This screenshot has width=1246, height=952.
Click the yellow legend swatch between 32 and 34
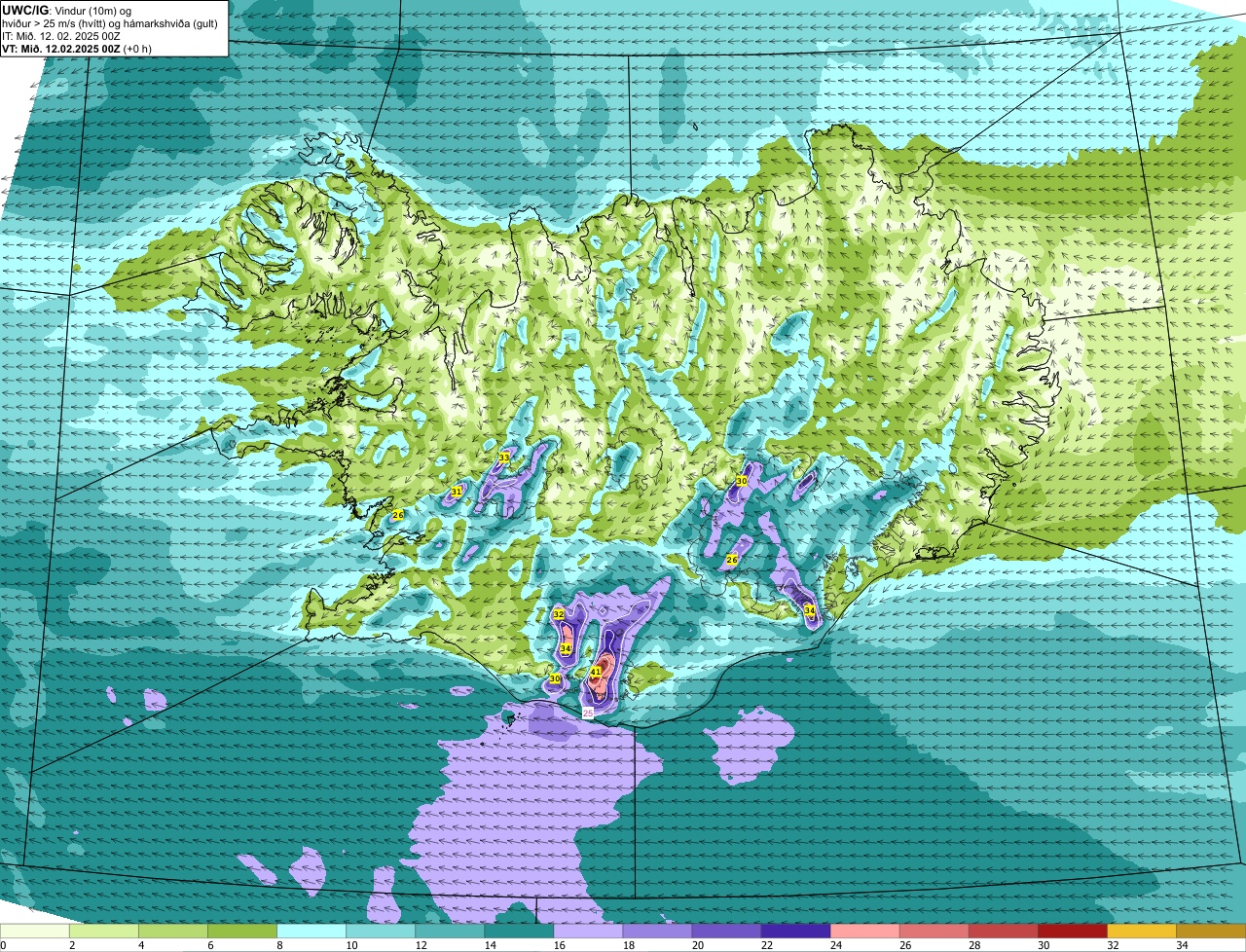coord(1141,932)
